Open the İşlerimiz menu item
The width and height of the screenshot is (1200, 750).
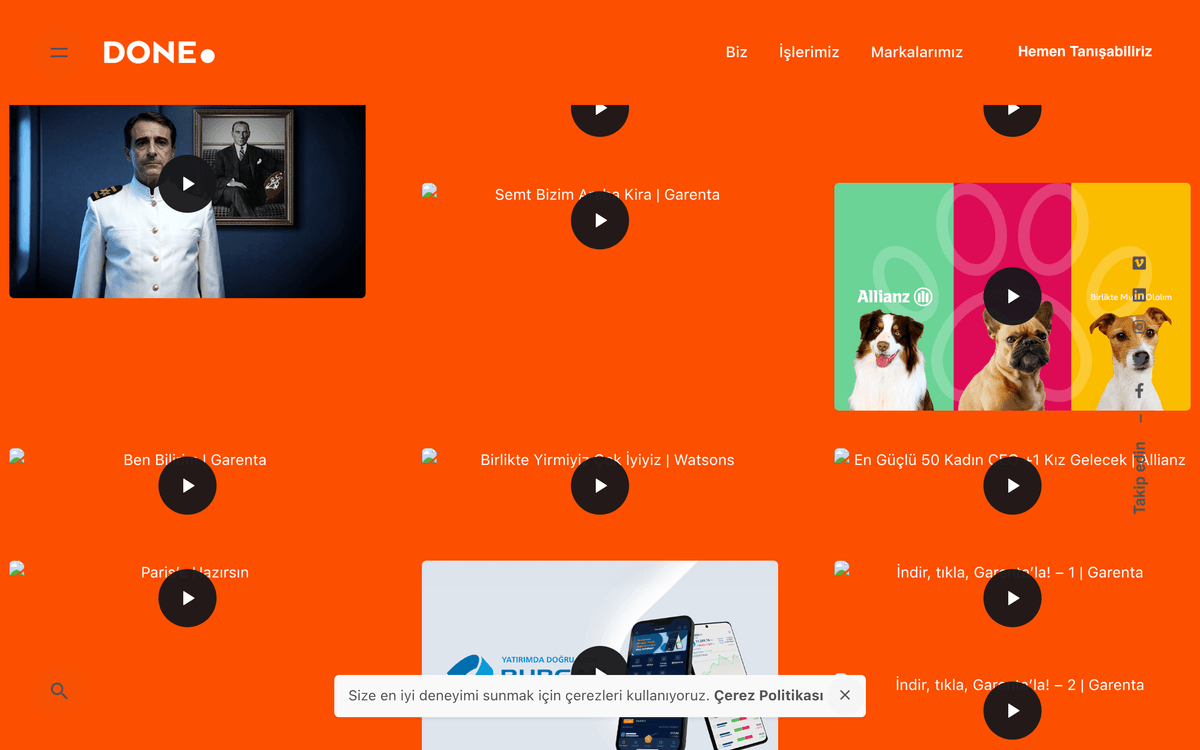(x=809, y=52)
